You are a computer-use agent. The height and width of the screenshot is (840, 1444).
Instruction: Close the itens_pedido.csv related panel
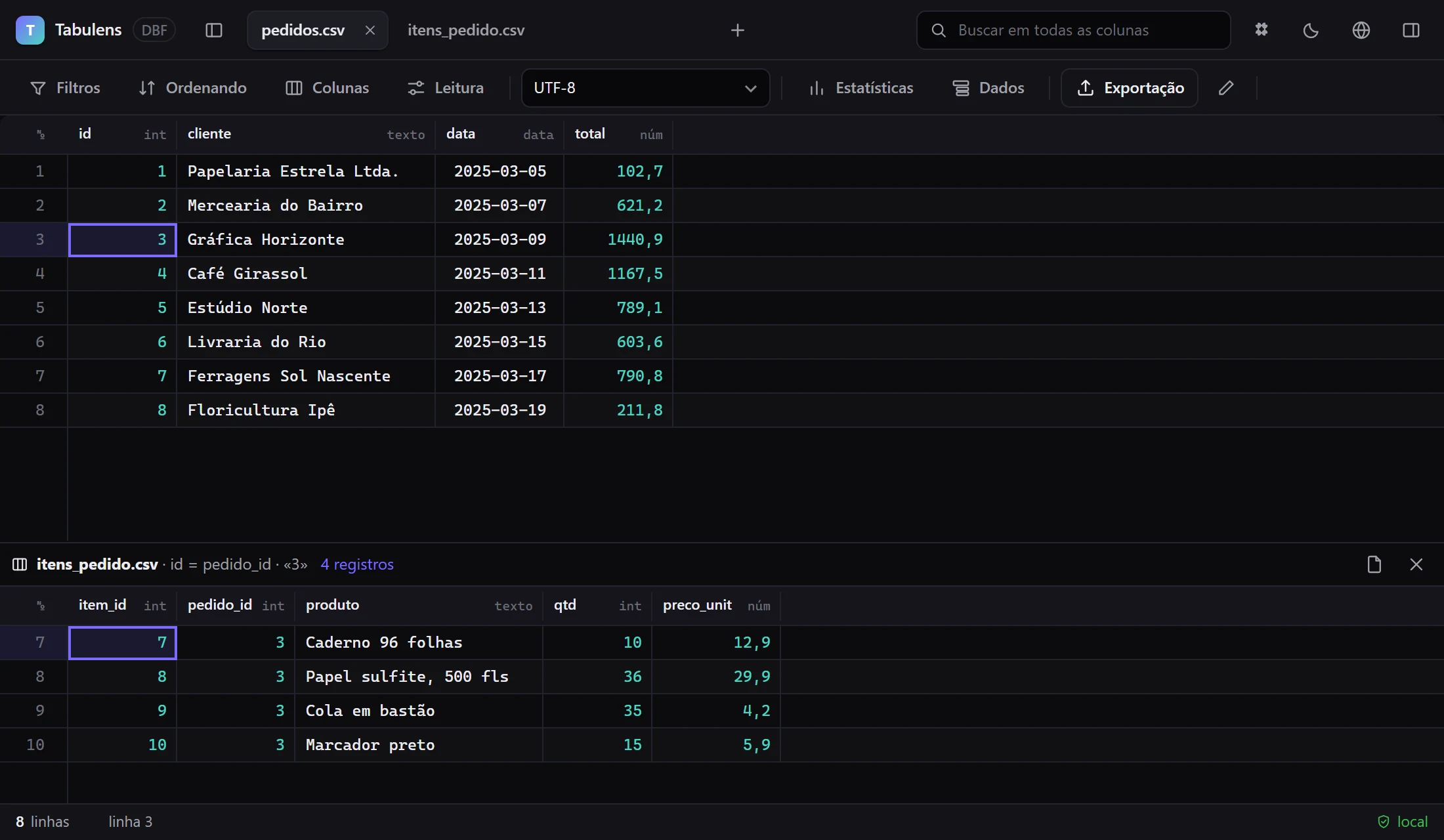click(1416, 564)
